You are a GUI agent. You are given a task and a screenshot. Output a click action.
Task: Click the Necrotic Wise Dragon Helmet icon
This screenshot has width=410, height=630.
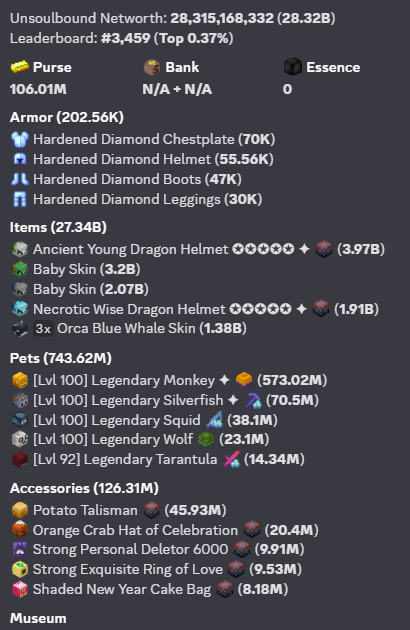[x=20, y=309]
